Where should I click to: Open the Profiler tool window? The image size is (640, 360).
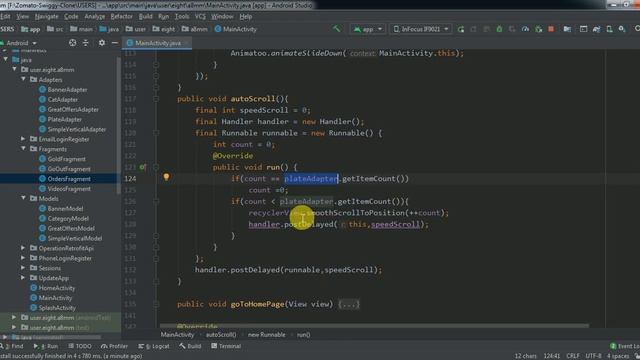[x=114, y=346]
